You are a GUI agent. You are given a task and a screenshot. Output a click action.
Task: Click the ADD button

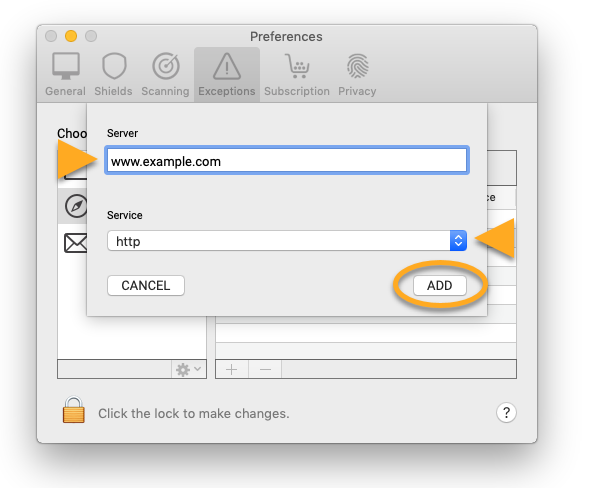coord(440,285)
